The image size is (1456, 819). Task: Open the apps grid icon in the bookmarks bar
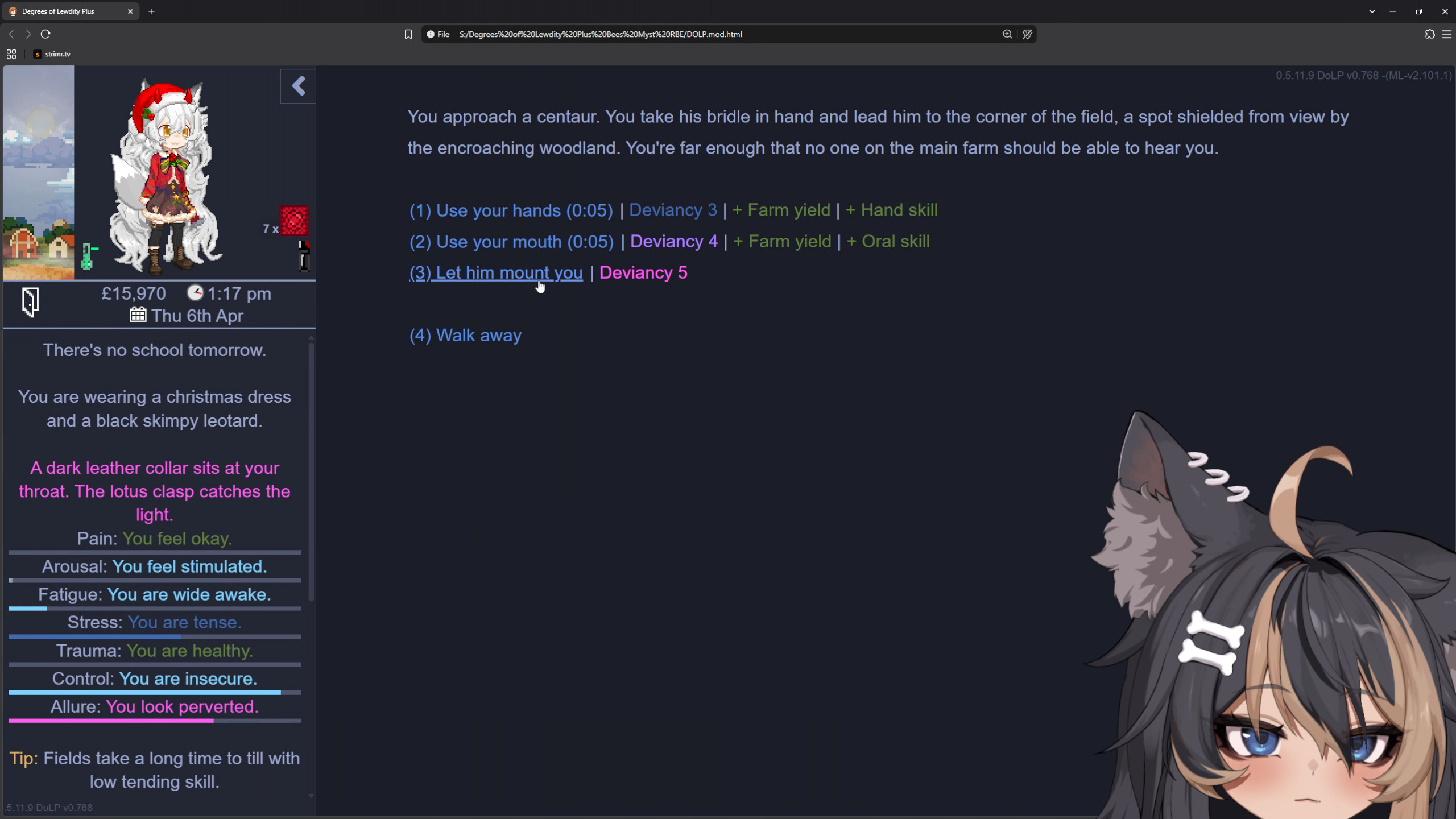(x=11, y=54)
